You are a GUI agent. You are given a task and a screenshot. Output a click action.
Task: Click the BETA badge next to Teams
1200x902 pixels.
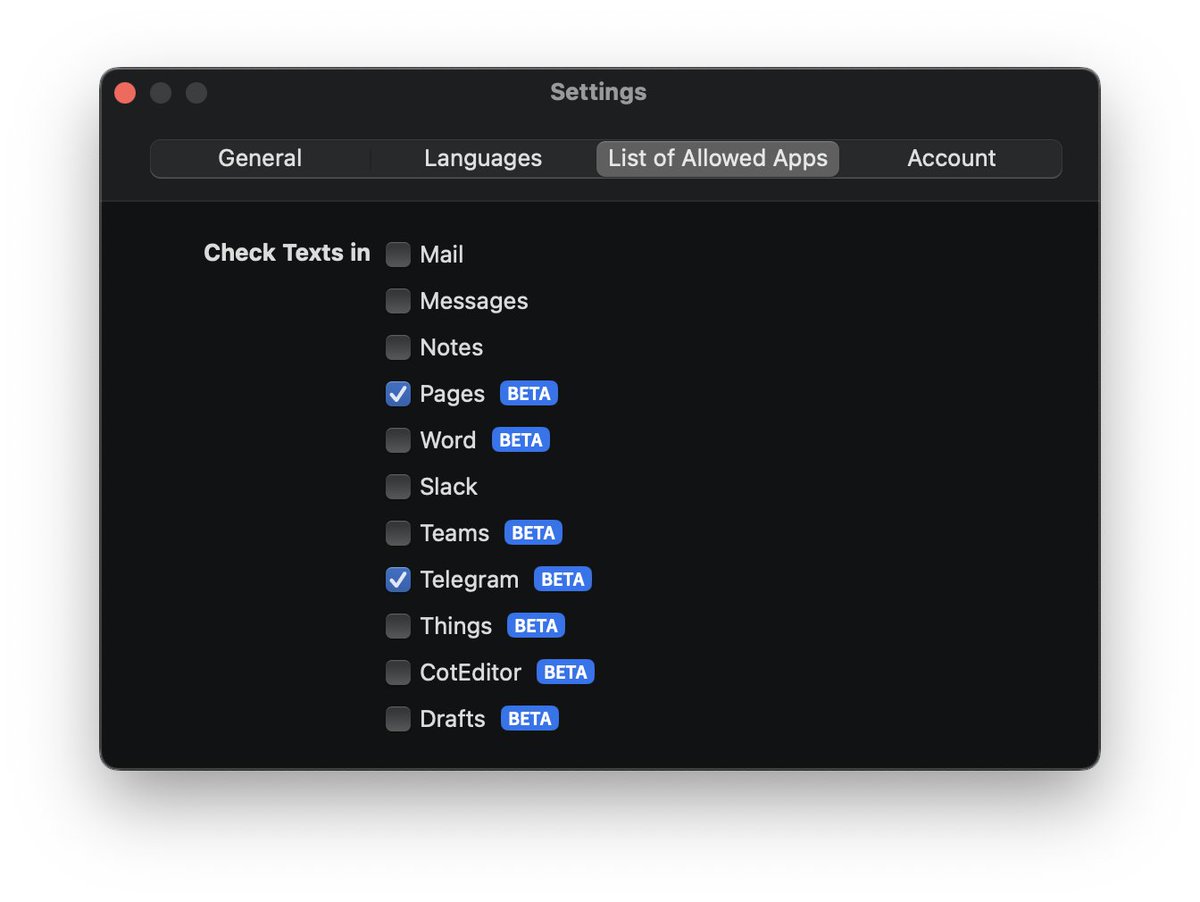[533, 533]
